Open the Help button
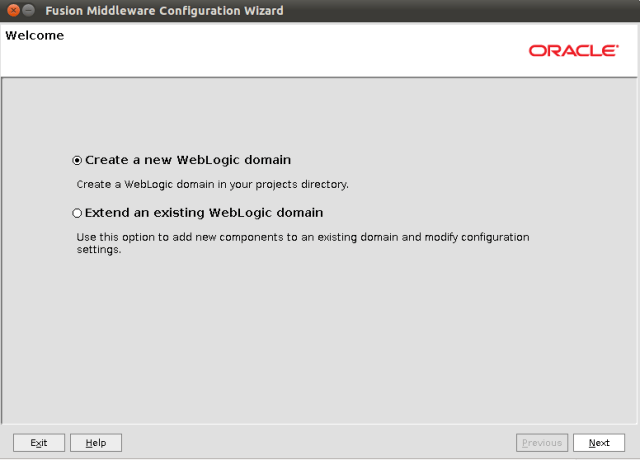Screen dimensions: 640x460 96,443
